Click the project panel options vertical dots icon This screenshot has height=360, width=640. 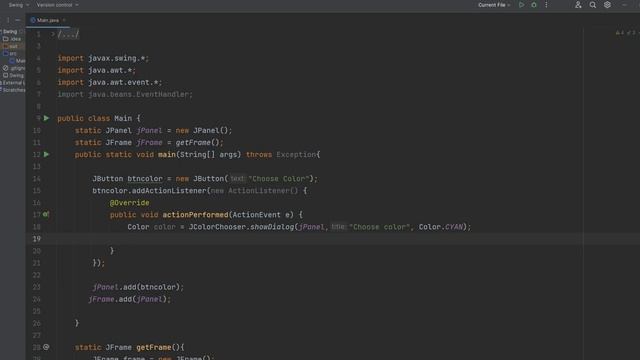pyautogui.click(x=8, y=20)
